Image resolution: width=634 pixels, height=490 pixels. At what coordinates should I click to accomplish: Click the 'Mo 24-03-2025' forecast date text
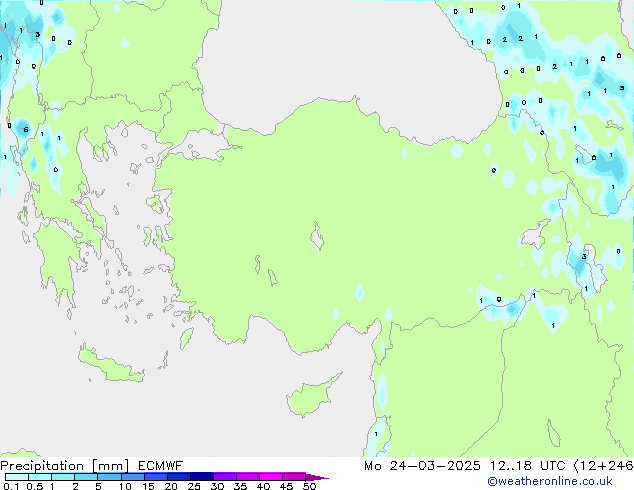(422, 466)
